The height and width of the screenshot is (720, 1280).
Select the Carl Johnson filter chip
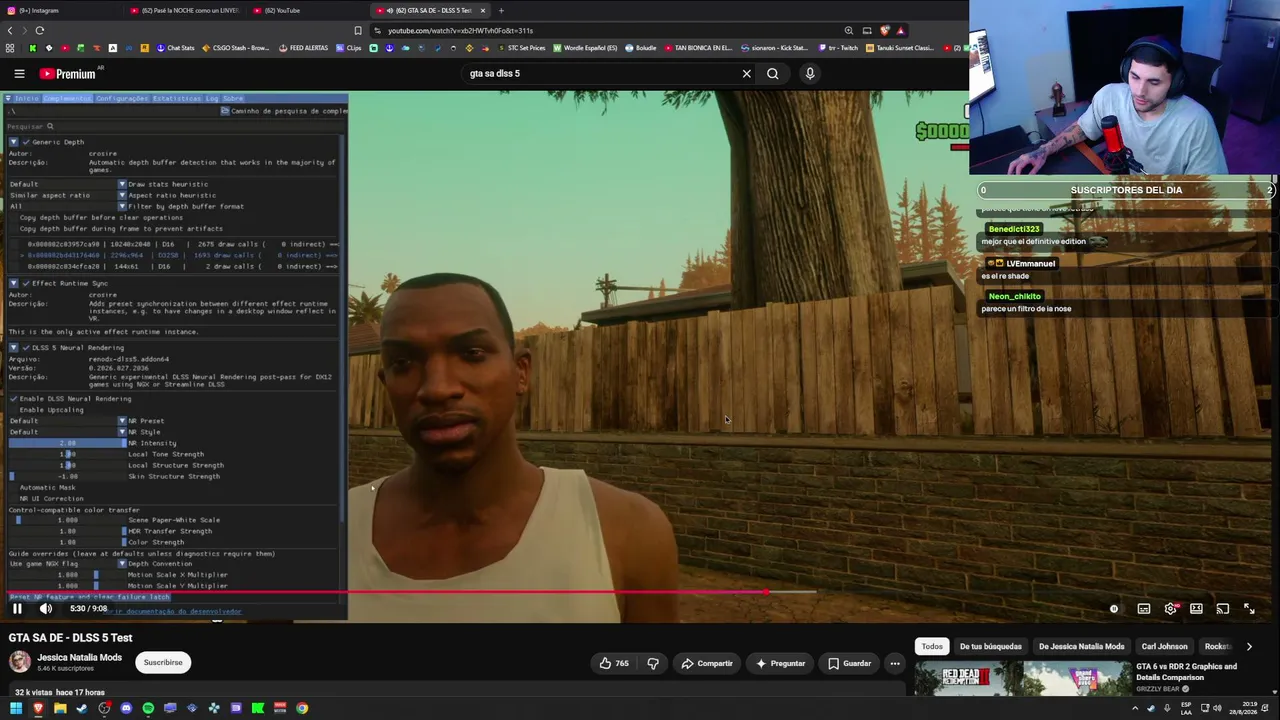(x=1164, y=646)
